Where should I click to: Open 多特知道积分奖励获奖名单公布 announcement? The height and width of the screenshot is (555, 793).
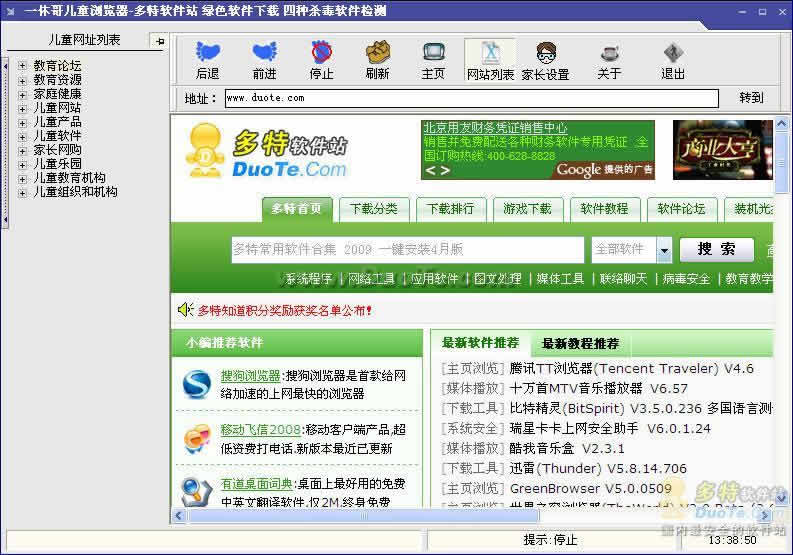[285, 310]
